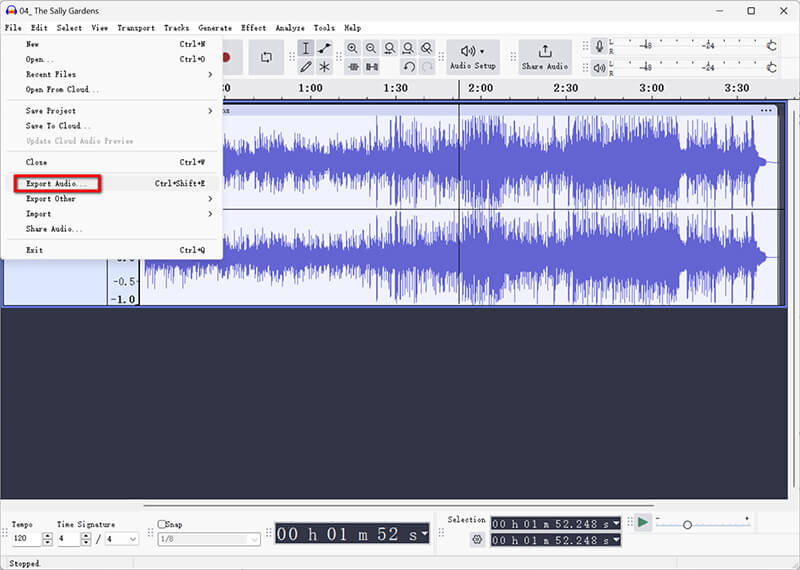
Task: Open main time display format dropdown
Action: pos(424,534)
